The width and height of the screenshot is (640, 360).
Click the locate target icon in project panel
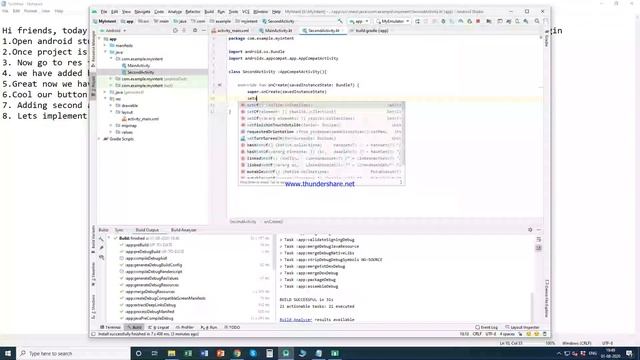pyautogui.click(x=175, y=31)
